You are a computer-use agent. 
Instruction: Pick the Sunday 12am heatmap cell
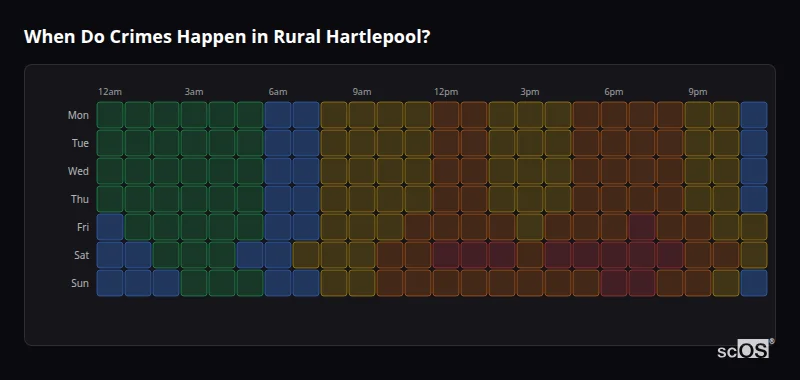pos(110,283)
